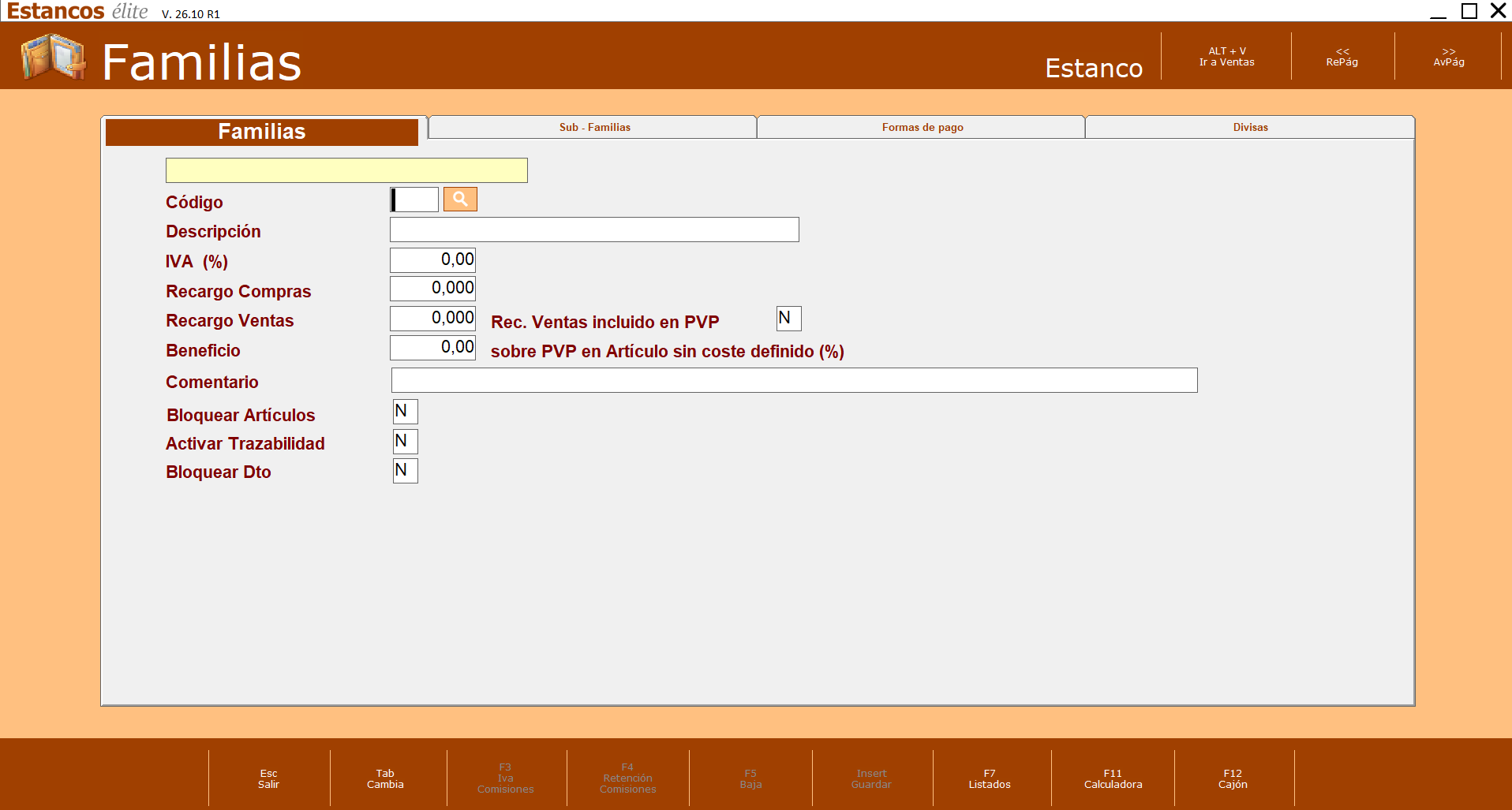Toggle Rec. Ventas incluido en PVP flag

pos(789,318)
